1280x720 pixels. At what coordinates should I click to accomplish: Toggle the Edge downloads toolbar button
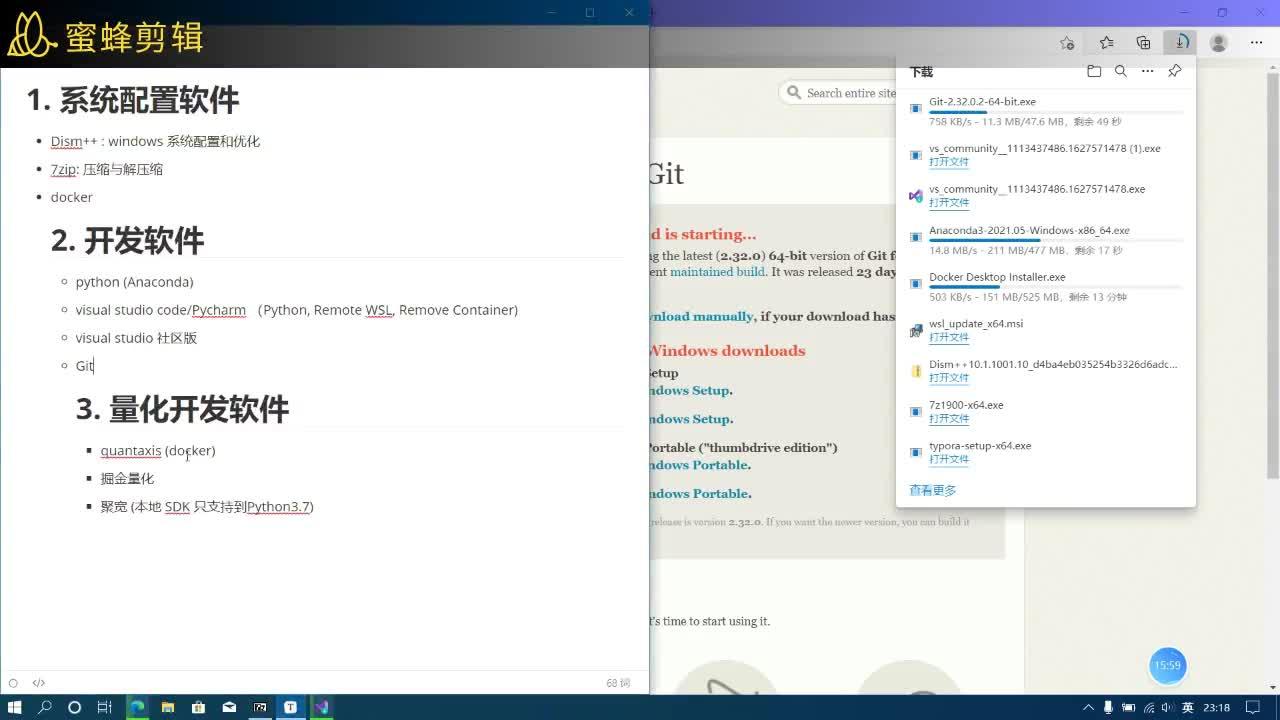(x=1181, y=43)
